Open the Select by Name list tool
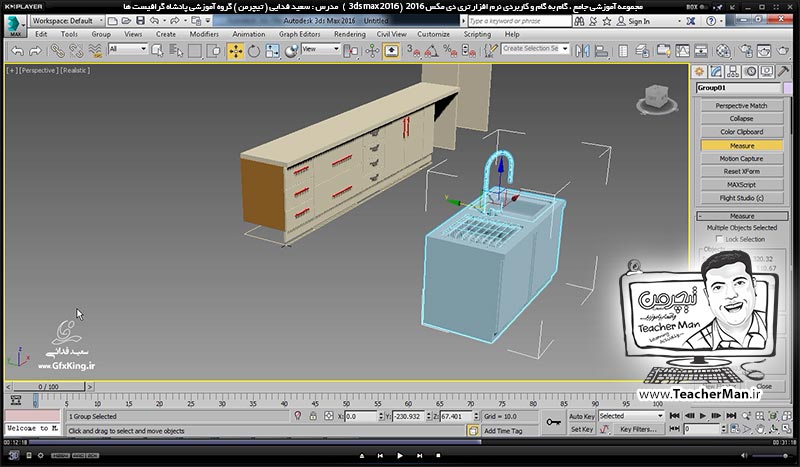The width and height of the screenshot is (800, 467). [176, 51]
